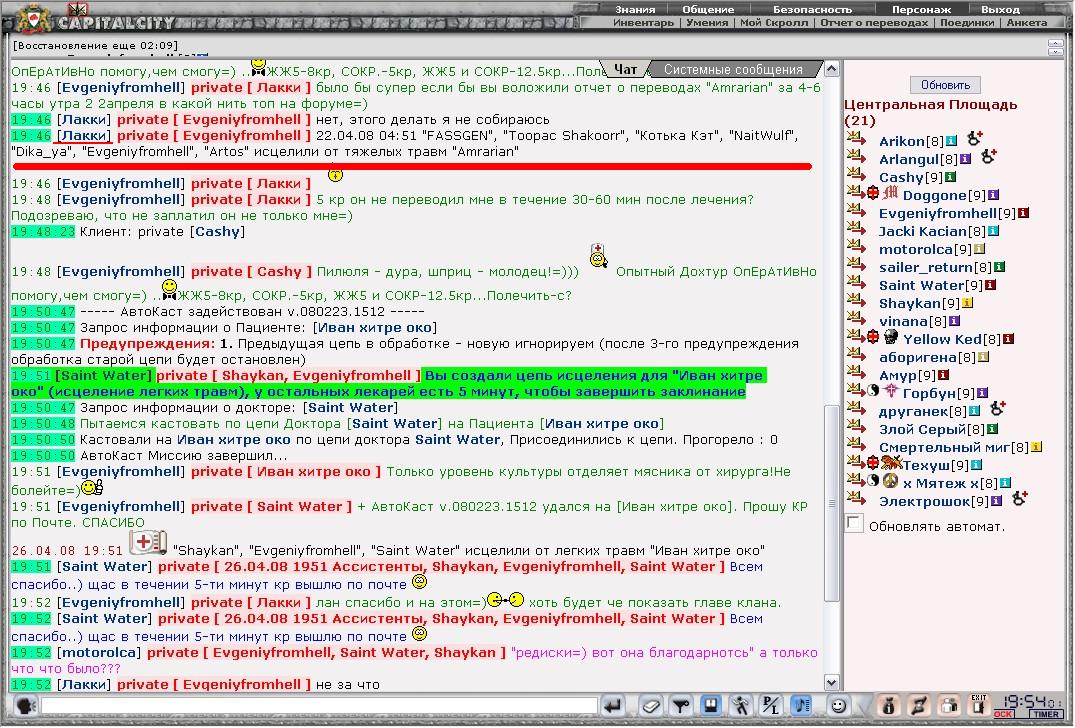This screenshot has height=728, width=1075.
Task: Enable the Обновлять автомат. checkbox
Action: pos(854,524)
